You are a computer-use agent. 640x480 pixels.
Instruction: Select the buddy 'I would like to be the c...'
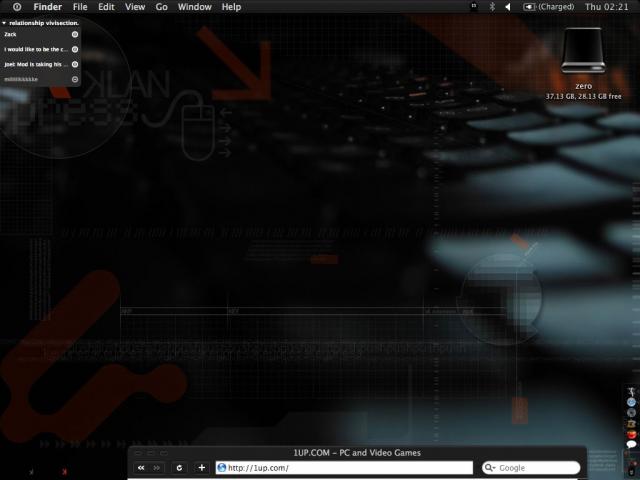(36, 49)
